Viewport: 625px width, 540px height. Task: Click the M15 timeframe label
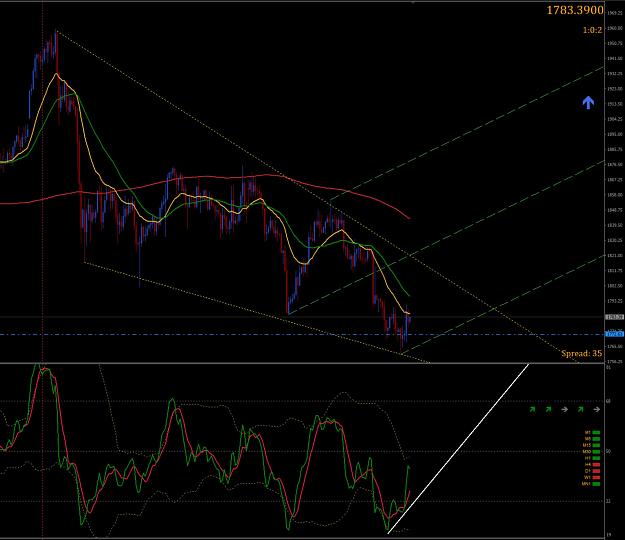(x=587, y=445)
